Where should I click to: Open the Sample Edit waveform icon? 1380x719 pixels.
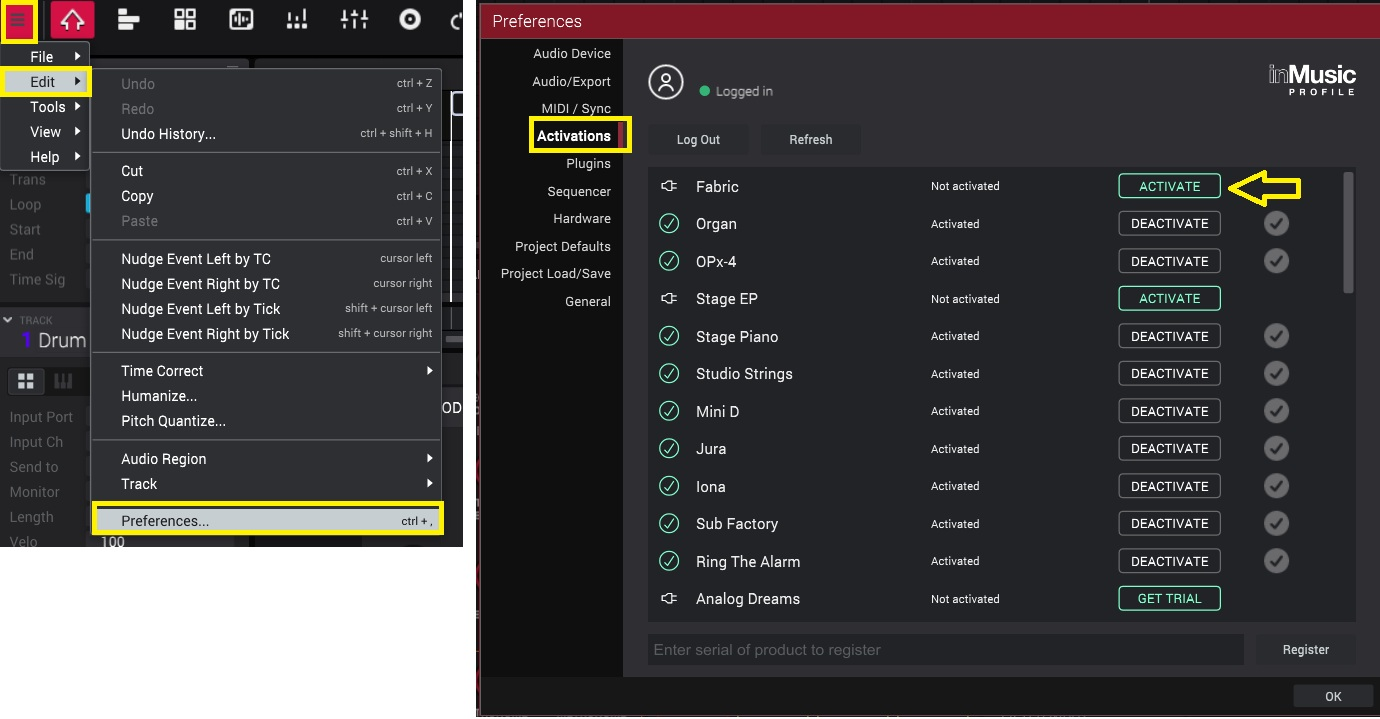(x=241, y=19)
